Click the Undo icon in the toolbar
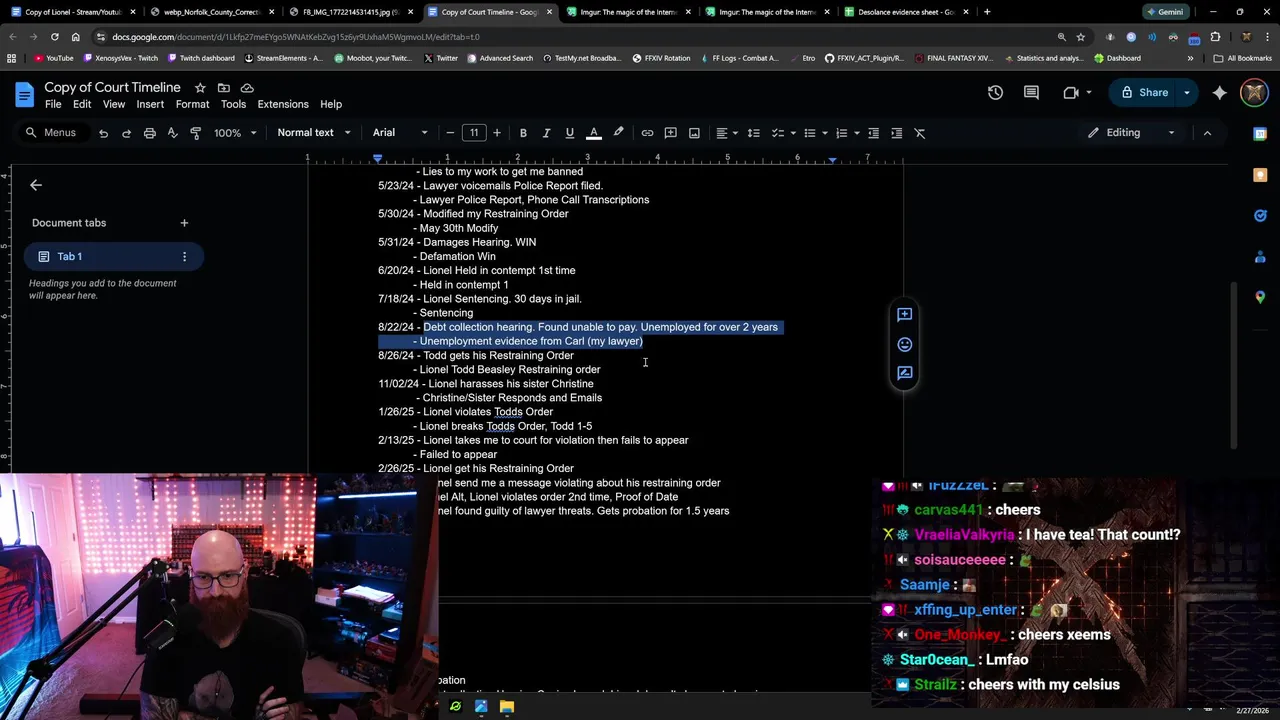The image size is (1280, 720). coord(103,133)
